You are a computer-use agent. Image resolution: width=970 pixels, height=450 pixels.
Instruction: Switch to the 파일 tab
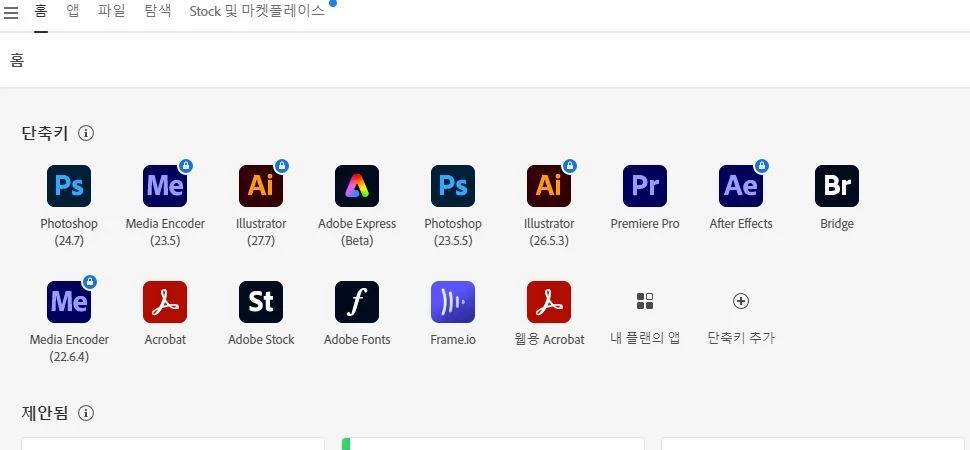(112, 11)
